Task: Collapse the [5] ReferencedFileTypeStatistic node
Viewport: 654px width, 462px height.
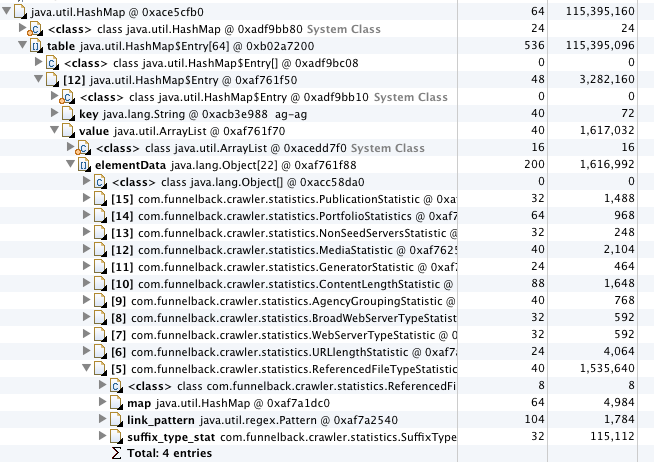Action: point(87,368)
